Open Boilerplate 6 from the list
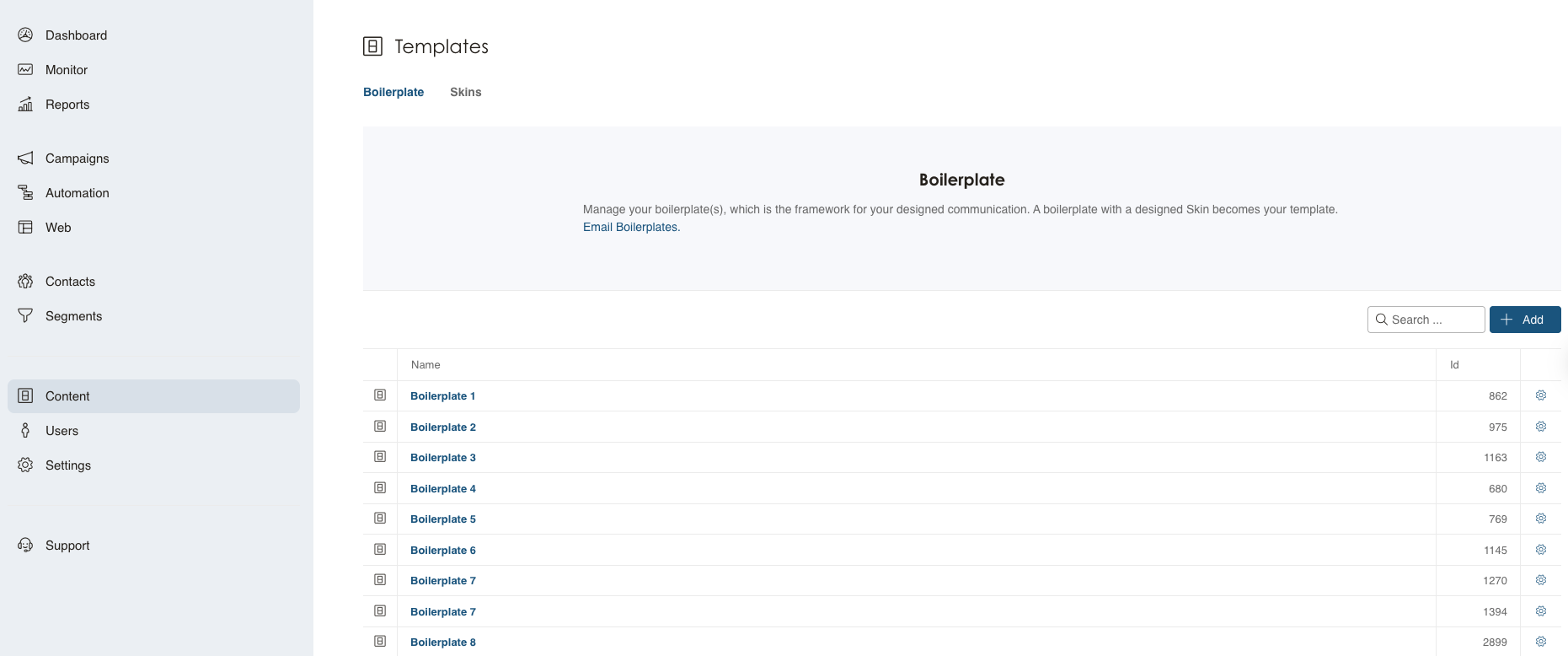 [x=442, y=550]
